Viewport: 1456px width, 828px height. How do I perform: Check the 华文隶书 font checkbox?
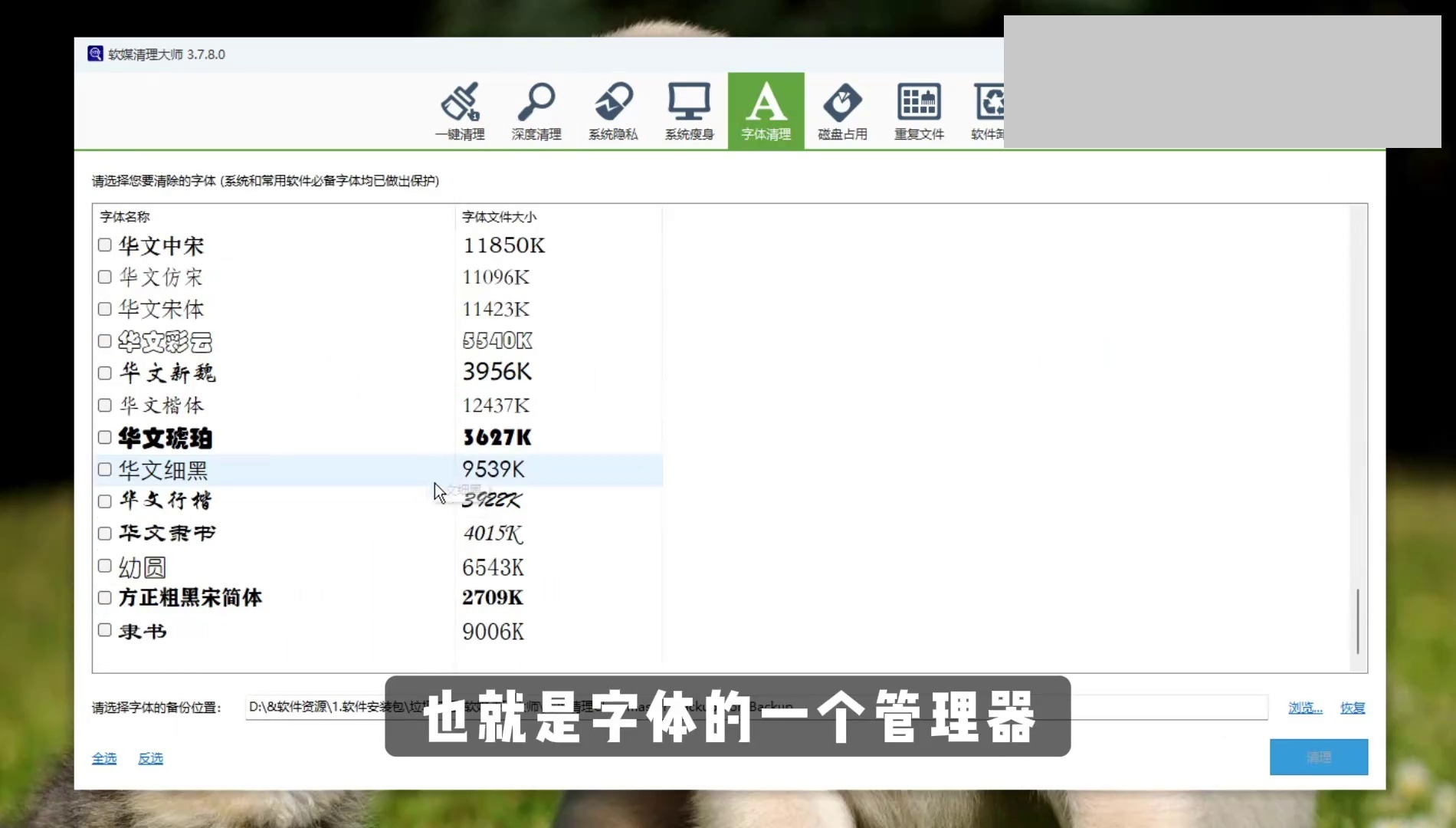coord(105,534)
